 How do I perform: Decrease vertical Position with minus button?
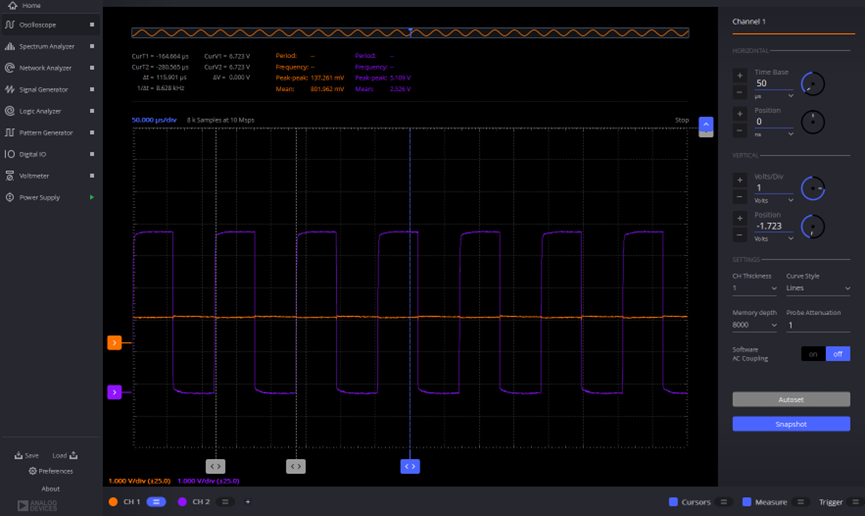[740, 235]
